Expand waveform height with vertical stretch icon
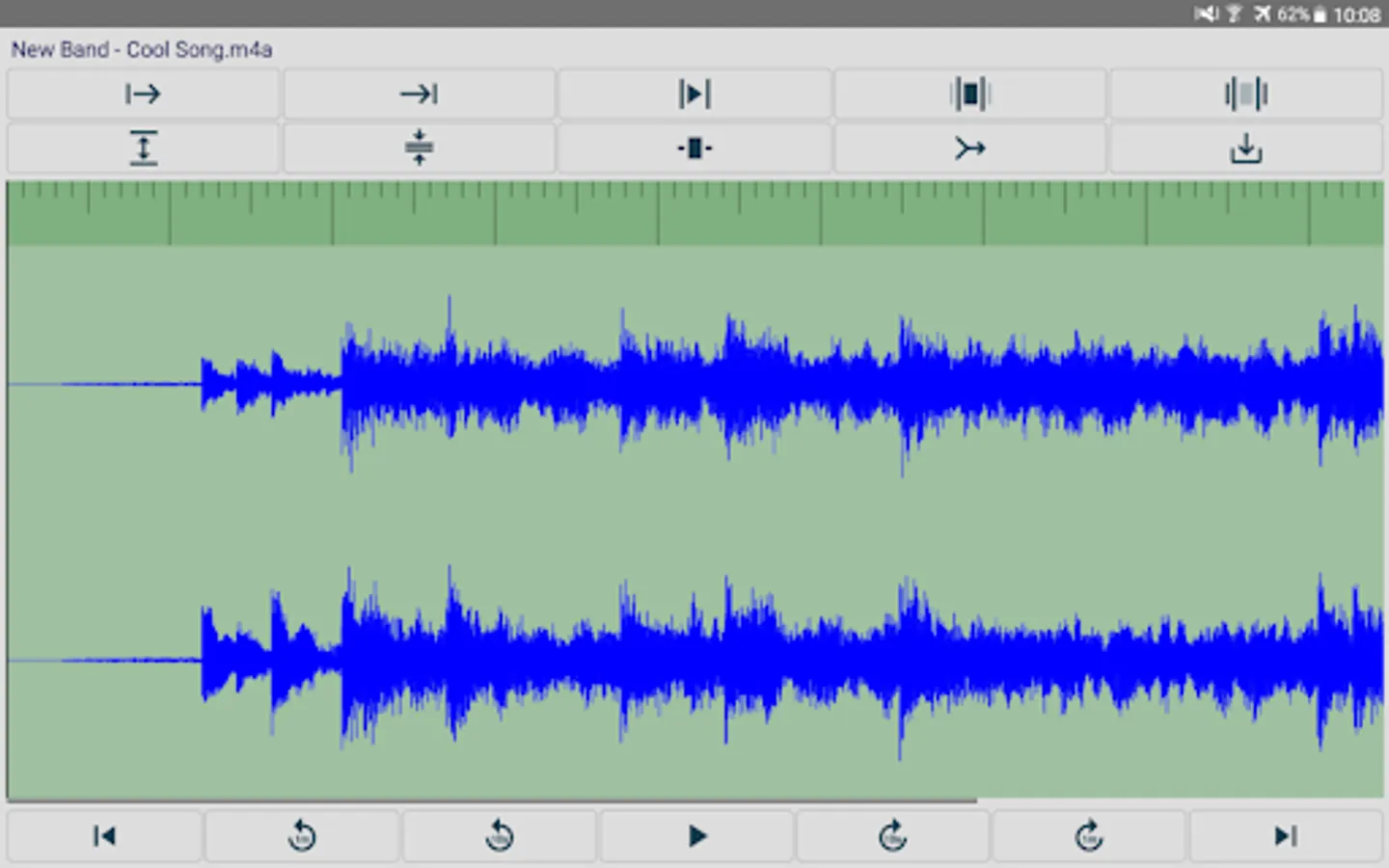The width and height of the screenshot is (1389, 868). (143, 149)
